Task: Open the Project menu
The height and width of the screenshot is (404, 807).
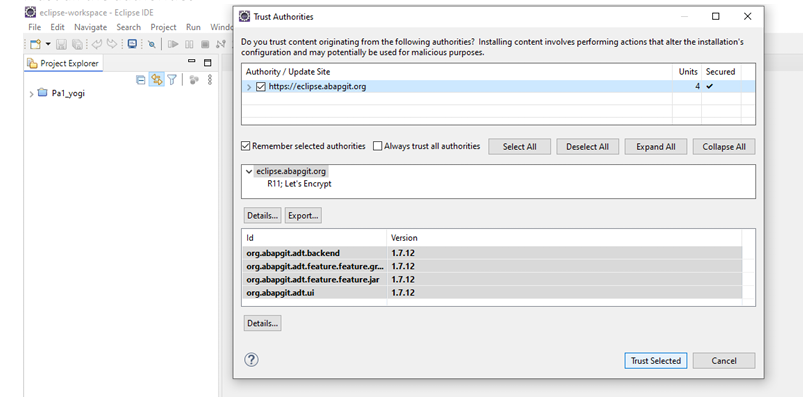Action: pos(163,27)
